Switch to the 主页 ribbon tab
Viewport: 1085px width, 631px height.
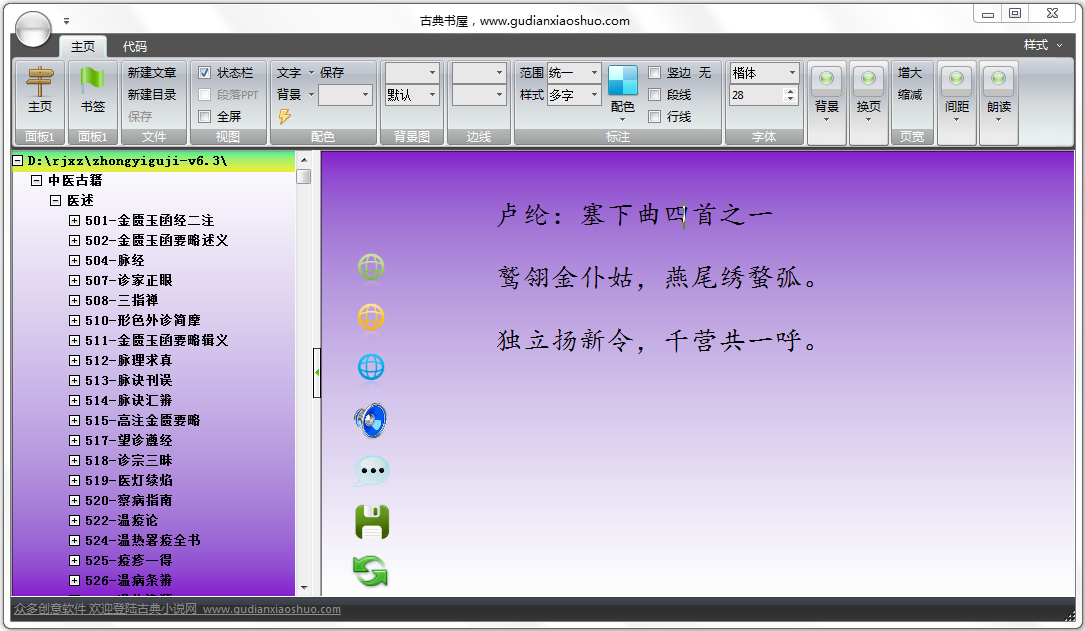click(83, 46)
